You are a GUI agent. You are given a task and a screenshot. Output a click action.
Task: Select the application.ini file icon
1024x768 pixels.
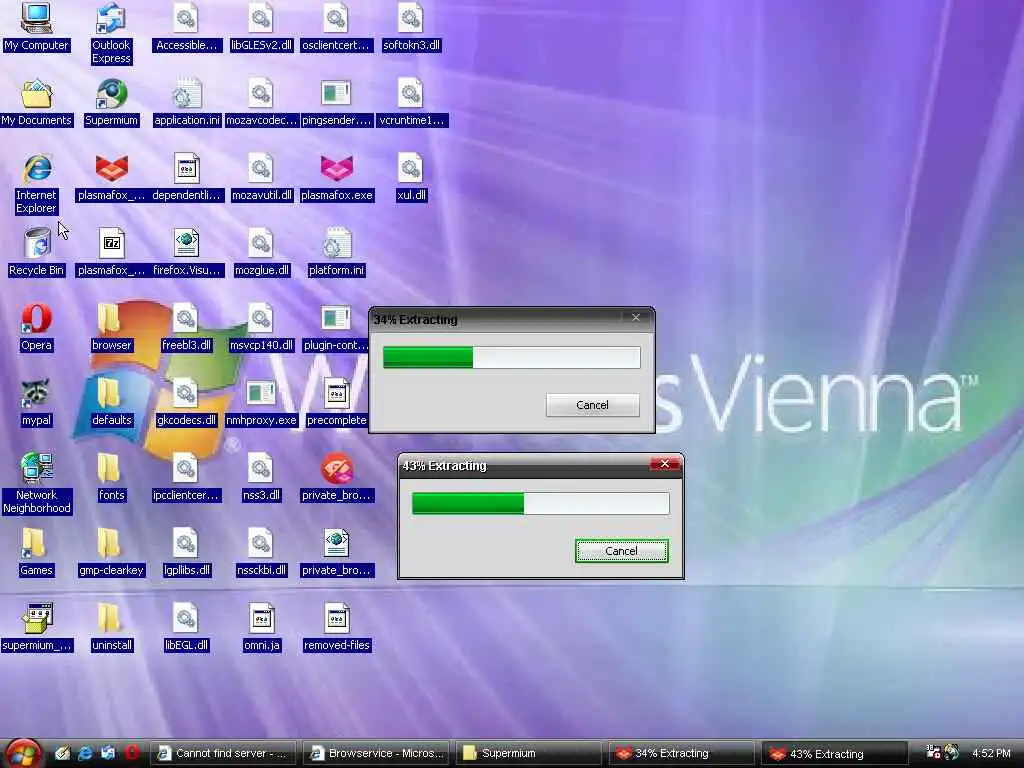[186, 94]
